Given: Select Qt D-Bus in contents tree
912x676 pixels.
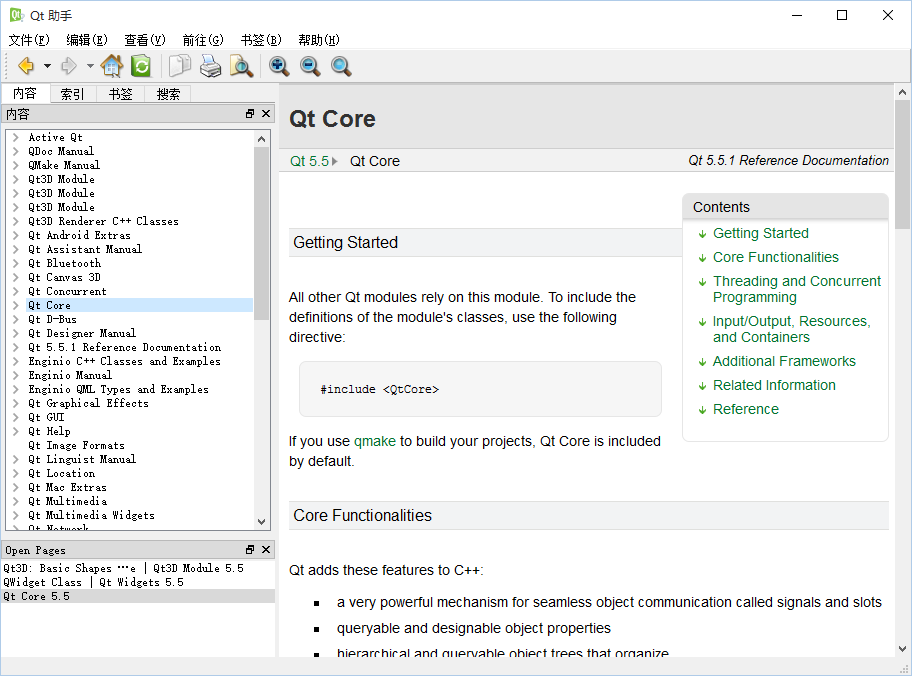Looking at the screenshot, I should click(52, 319).
